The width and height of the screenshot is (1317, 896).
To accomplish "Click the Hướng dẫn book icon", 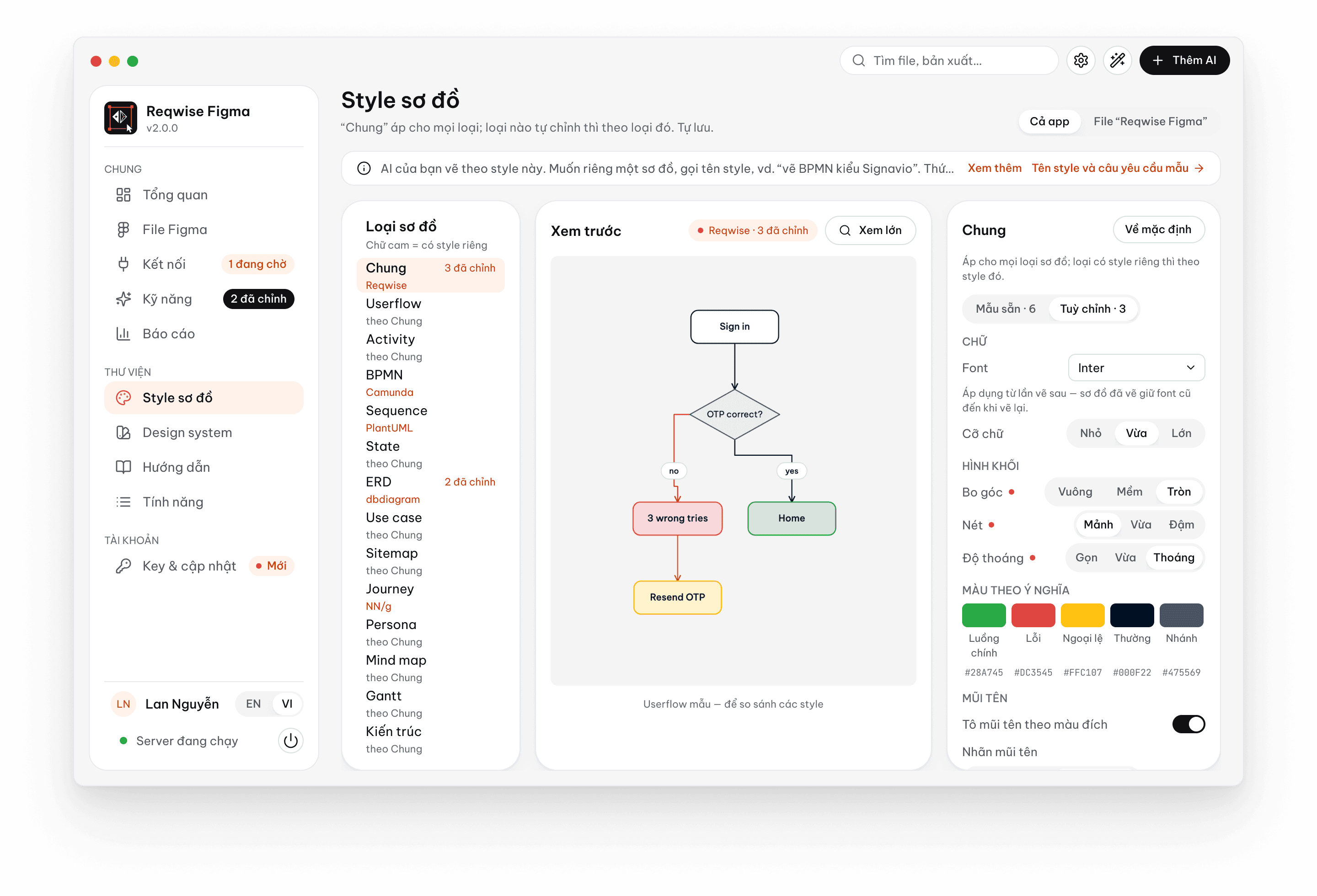I will (x=123, y=467).
